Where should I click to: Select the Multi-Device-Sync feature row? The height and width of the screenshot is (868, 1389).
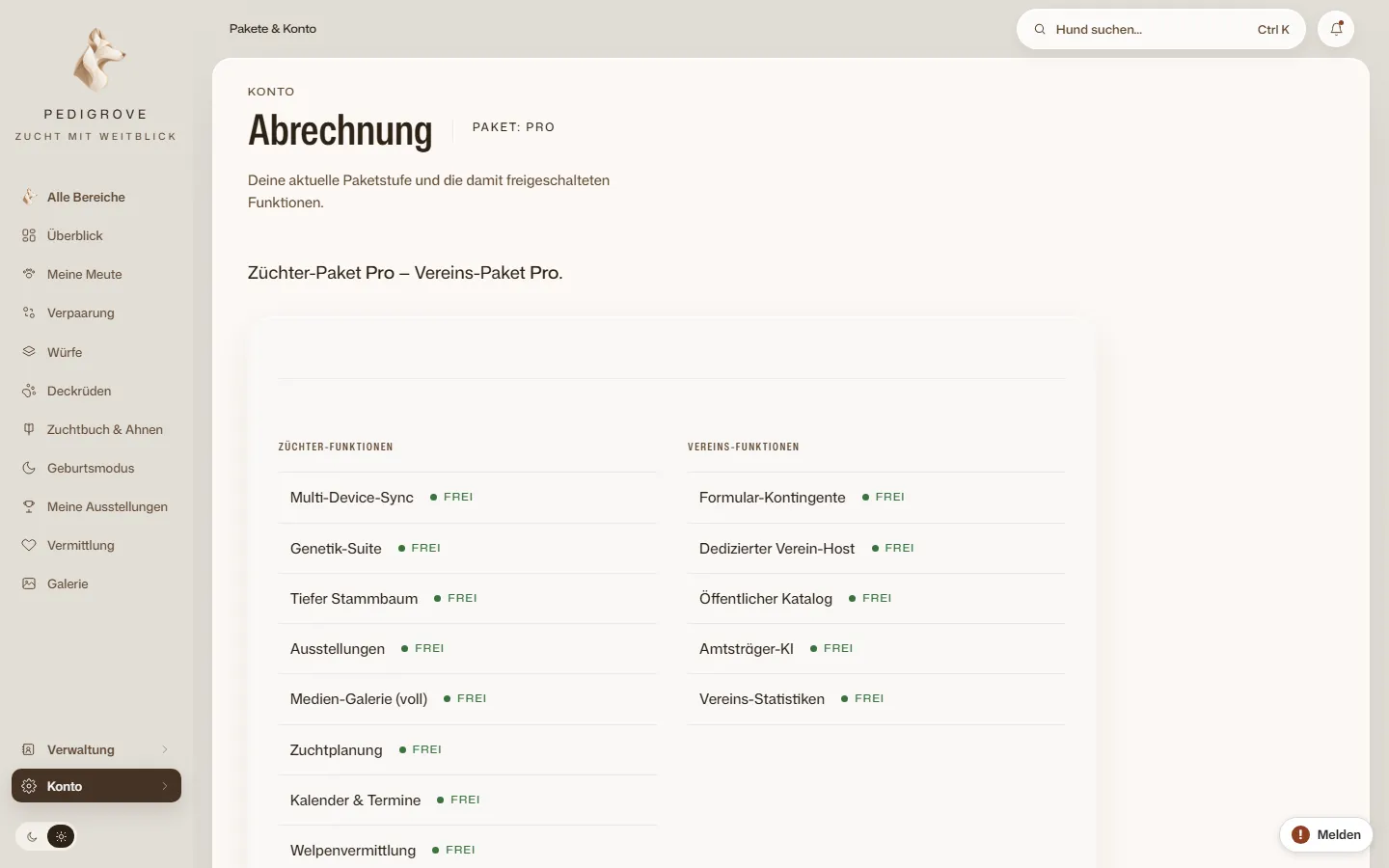click(468, 498)
